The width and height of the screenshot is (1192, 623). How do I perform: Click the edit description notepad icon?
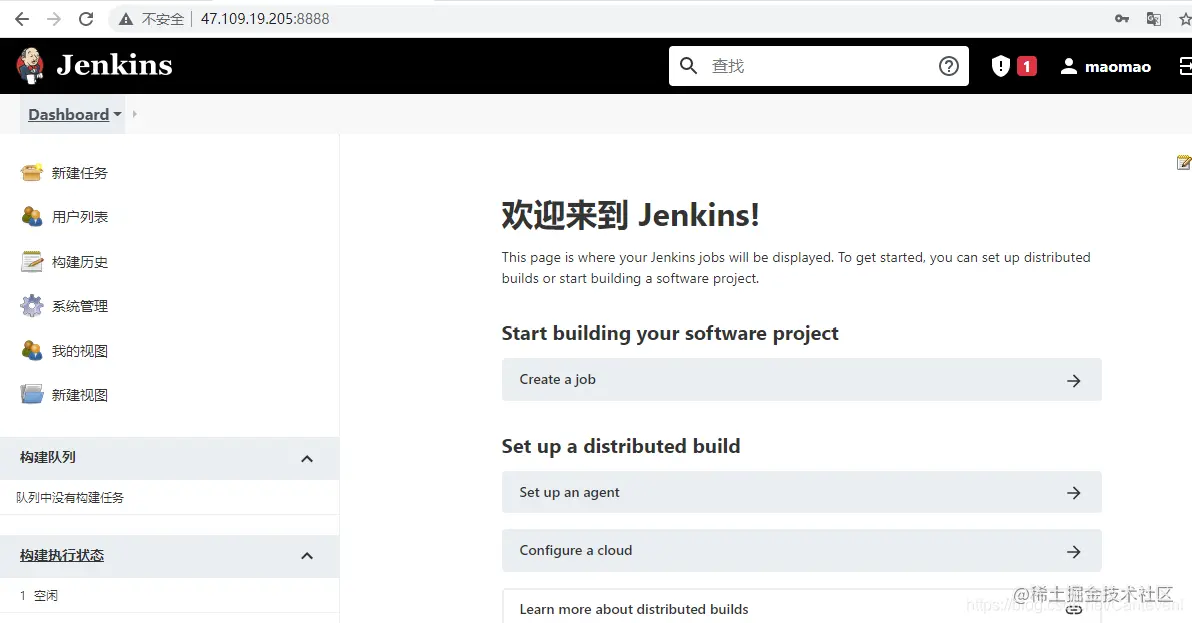point(1184,162)
